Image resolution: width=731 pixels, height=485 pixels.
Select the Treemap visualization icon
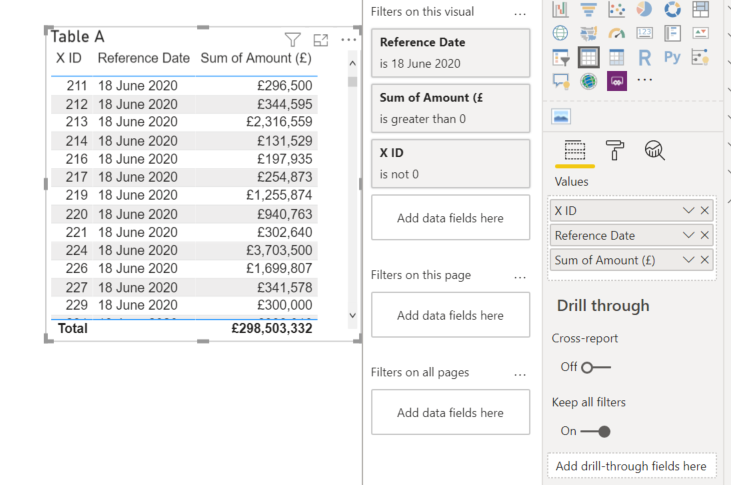700,9
